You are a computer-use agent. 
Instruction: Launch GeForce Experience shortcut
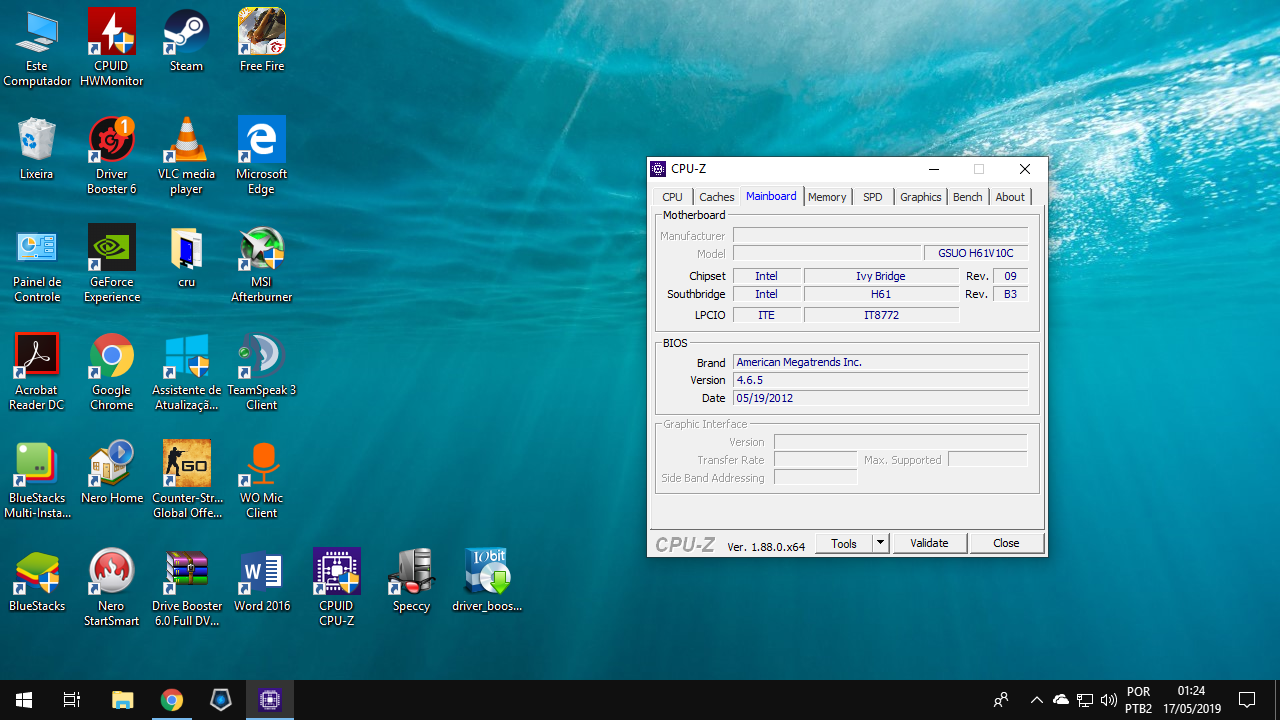click(112, 264)
